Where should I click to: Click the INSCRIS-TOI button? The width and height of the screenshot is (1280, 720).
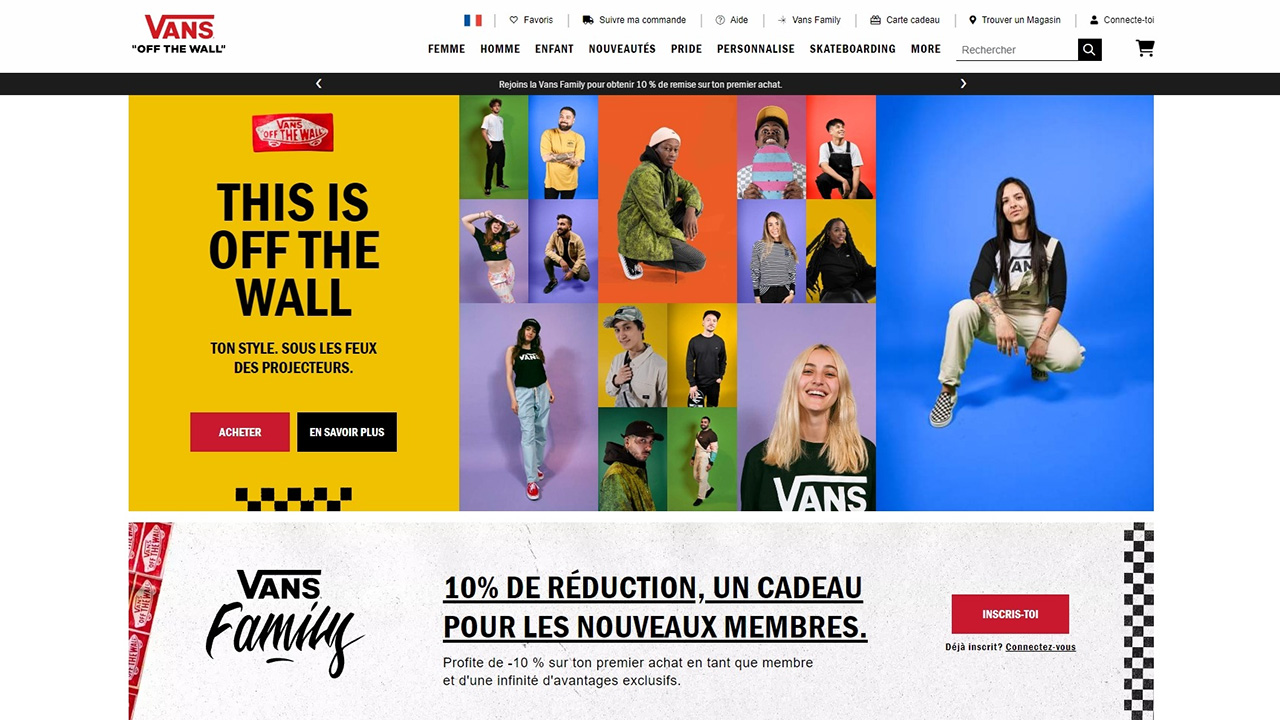point(1010,614)
